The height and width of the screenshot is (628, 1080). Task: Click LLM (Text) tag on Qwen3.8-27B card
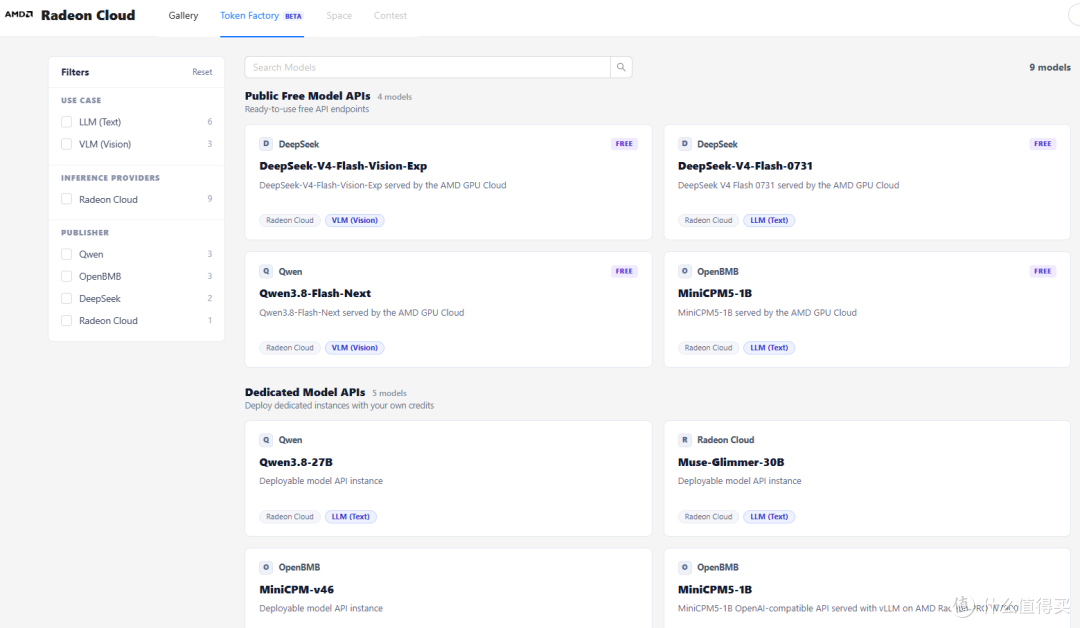pyautogui.click(x=351, y=516)
